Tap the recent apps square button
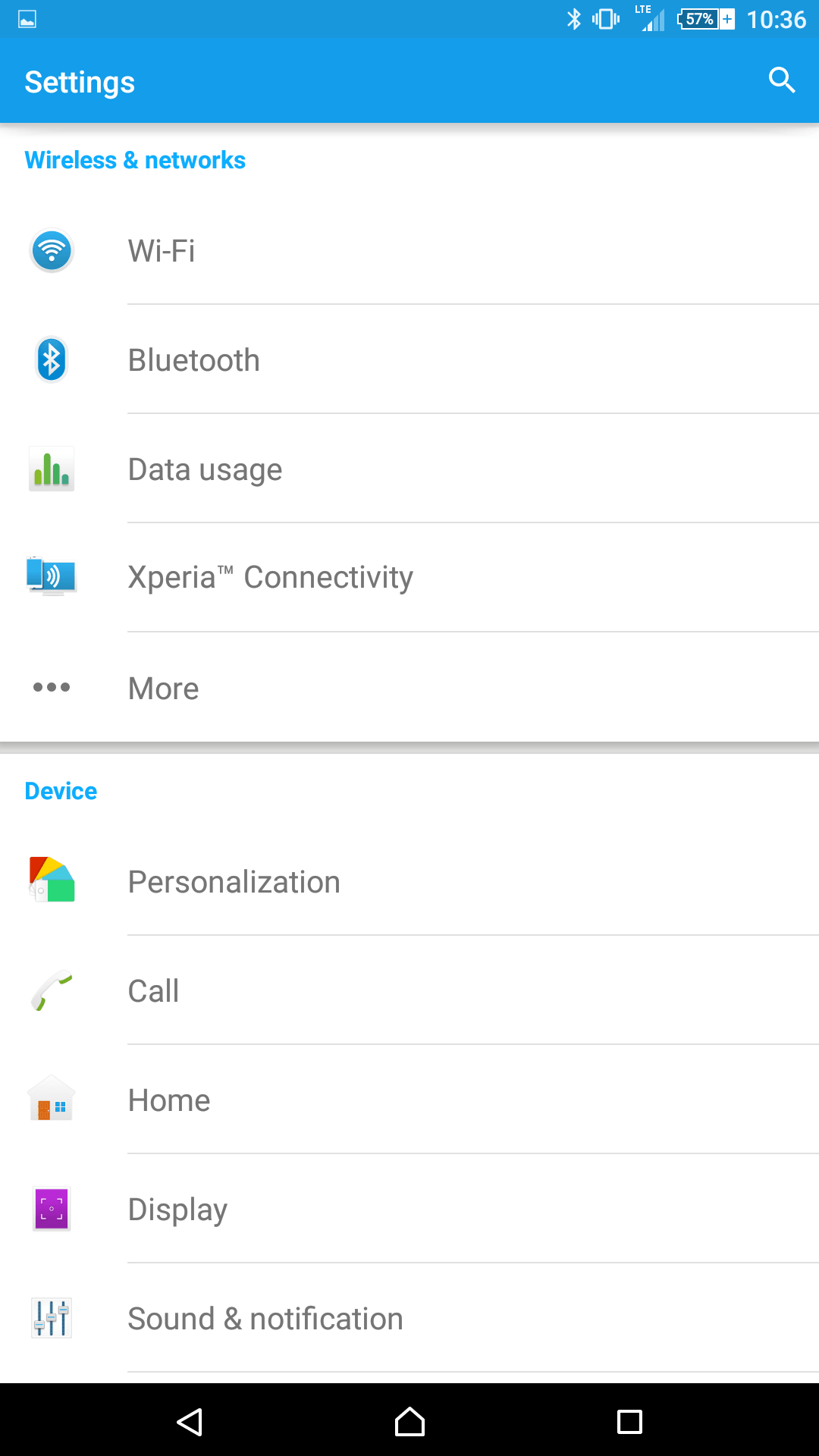The image size is (819, 1456). pos(629,1422)
